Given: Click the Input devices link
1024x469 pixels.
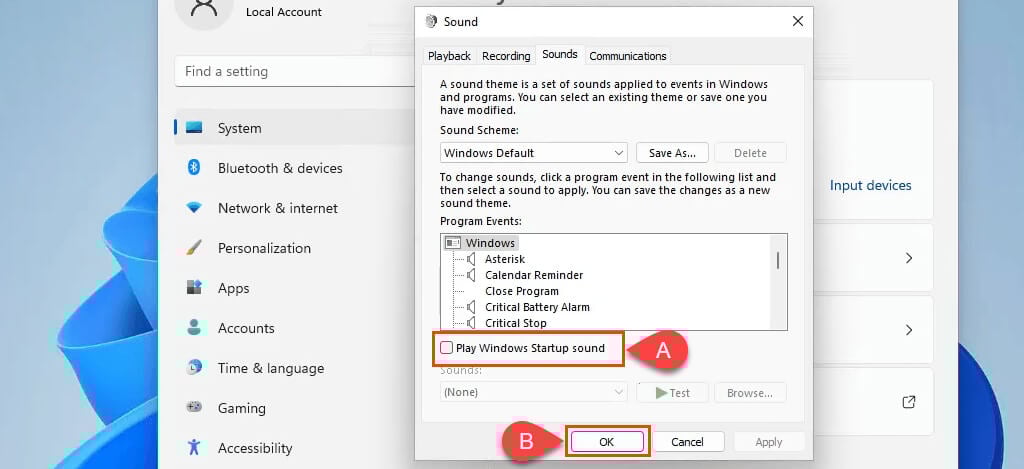Looking at the screenshot, I should click(871, 186).
